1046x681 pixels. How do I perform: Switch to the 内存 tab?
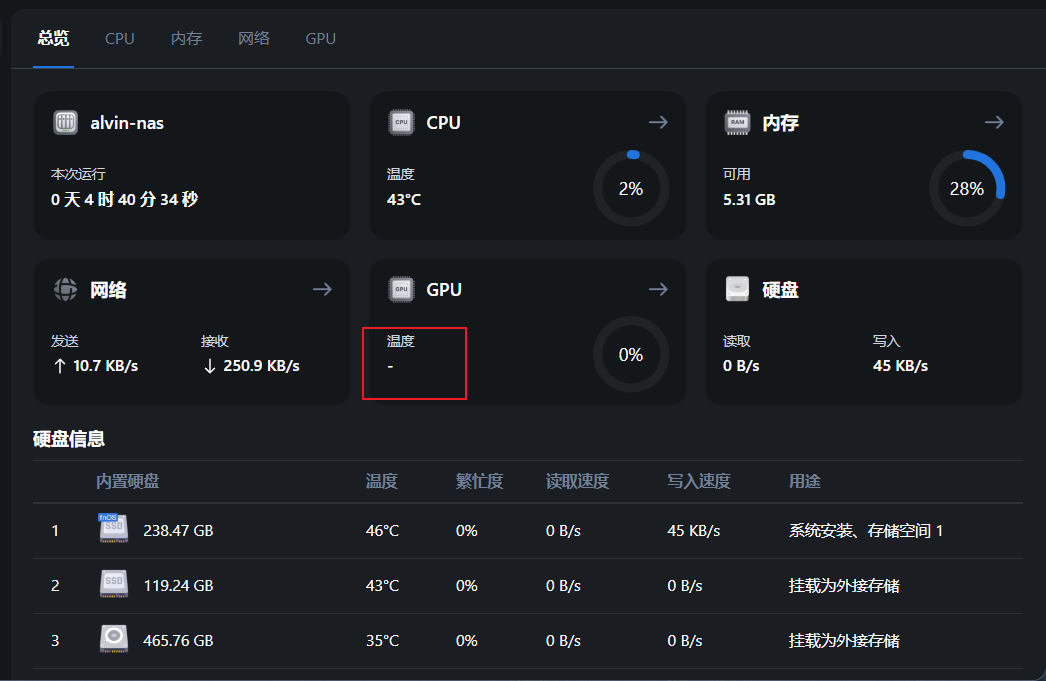186,39
